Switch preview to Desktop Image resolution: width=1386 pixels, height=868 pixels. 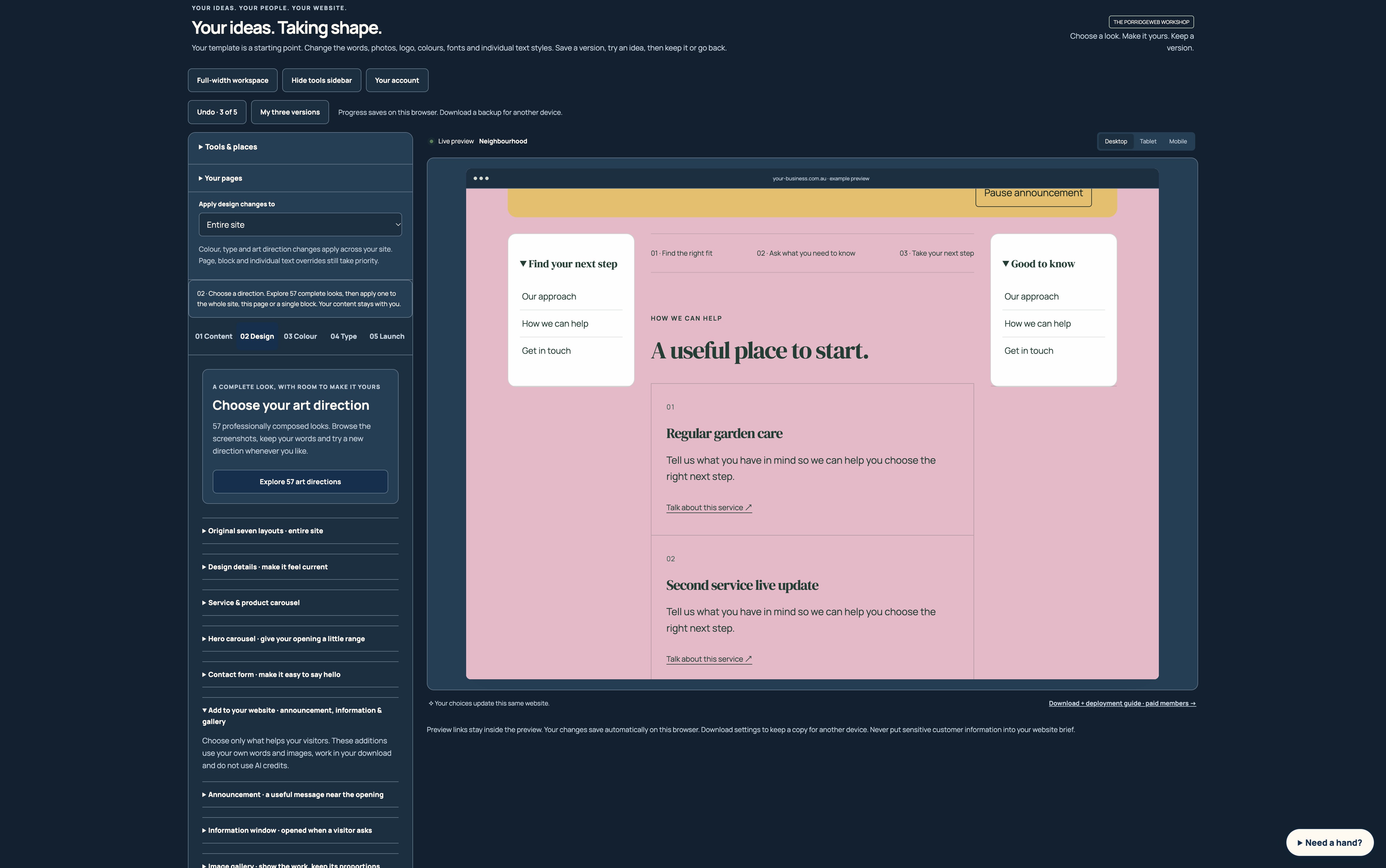[x=1116, y=141]
